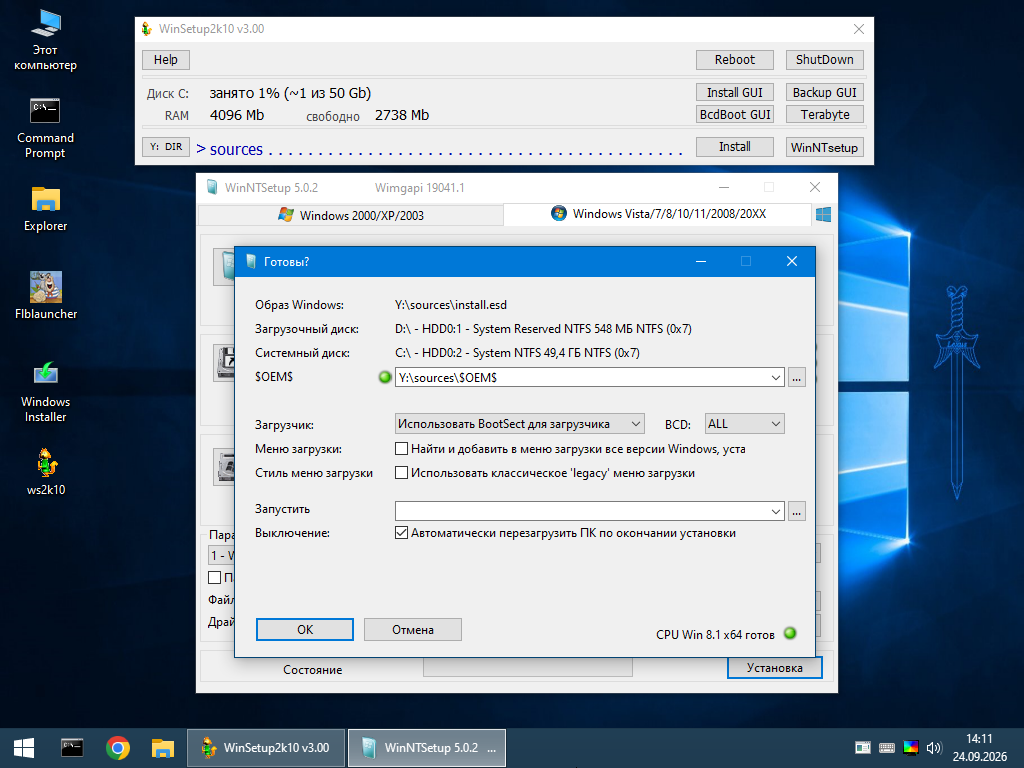1024x768 pixels.
Task: Click the Y: DIR button
Action: (166, 147)
